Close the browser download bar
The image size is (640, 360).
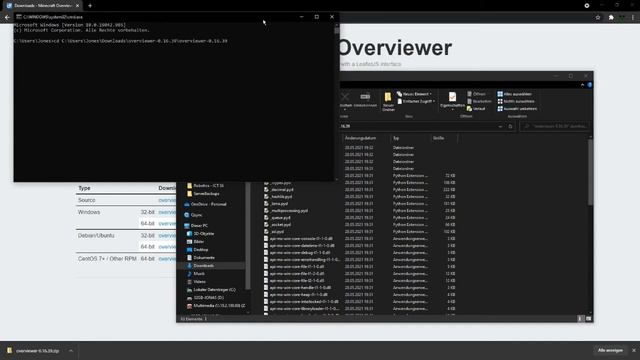(634, 350)
